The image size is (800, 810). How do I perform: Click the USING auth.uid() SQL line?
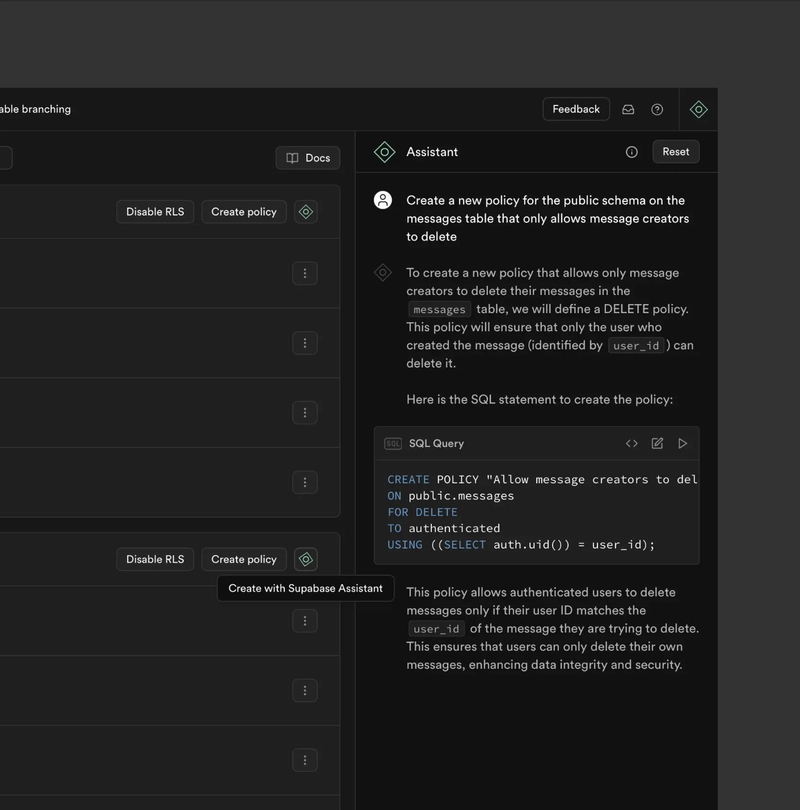pos(521,545)
